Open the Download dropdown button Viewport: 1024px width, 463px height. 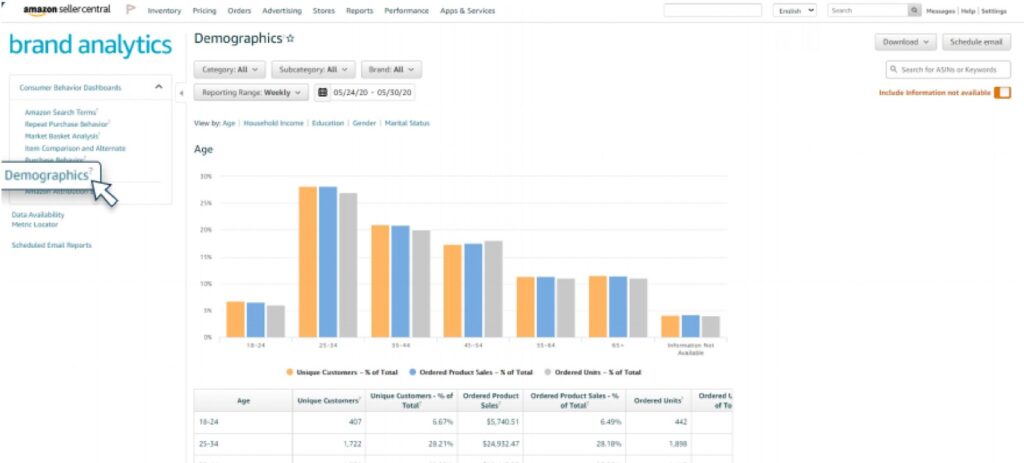[906, 42]
